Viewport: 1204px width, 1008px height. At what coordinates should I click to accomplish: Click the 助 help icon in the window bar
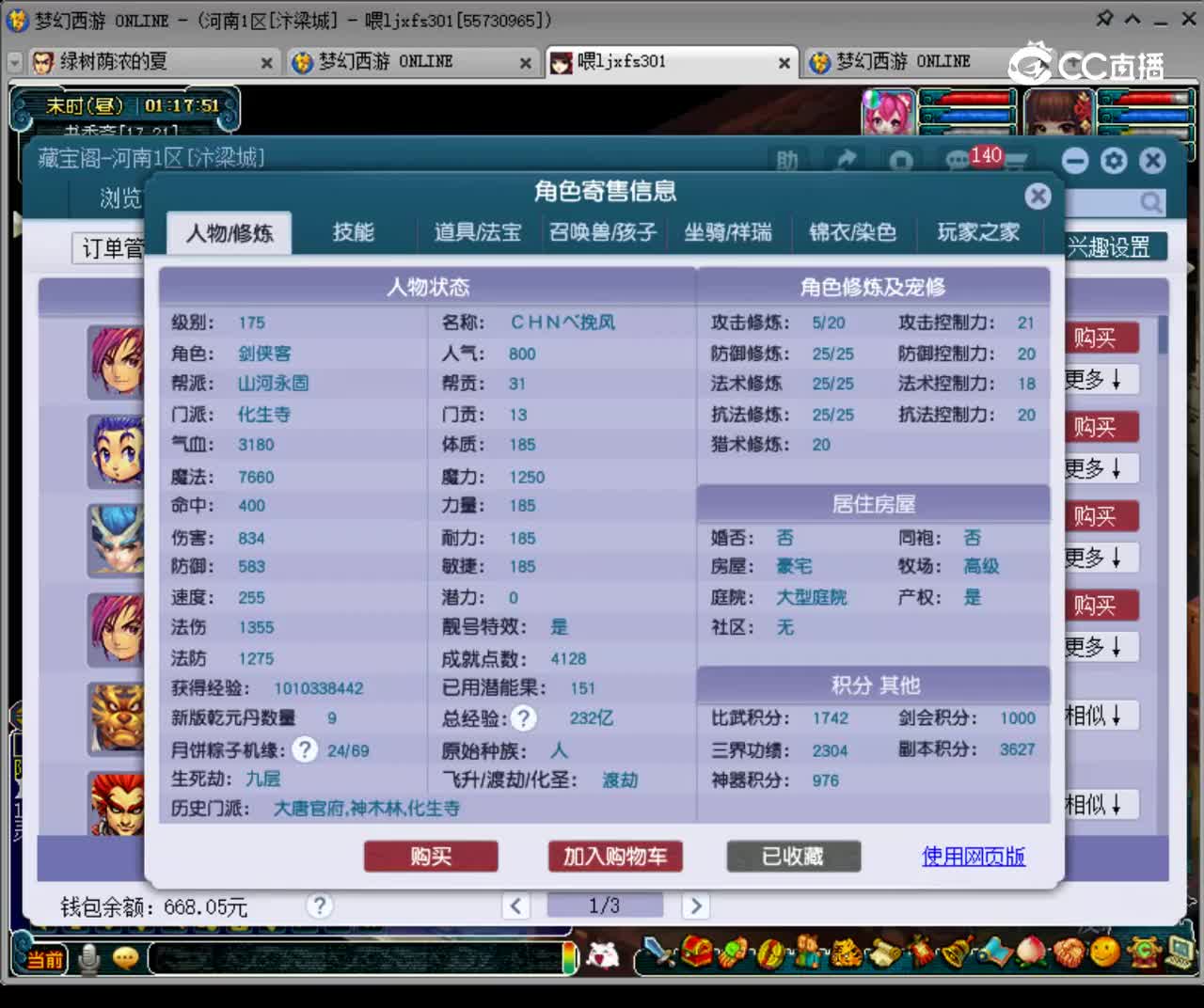click(x=788, y=161)
